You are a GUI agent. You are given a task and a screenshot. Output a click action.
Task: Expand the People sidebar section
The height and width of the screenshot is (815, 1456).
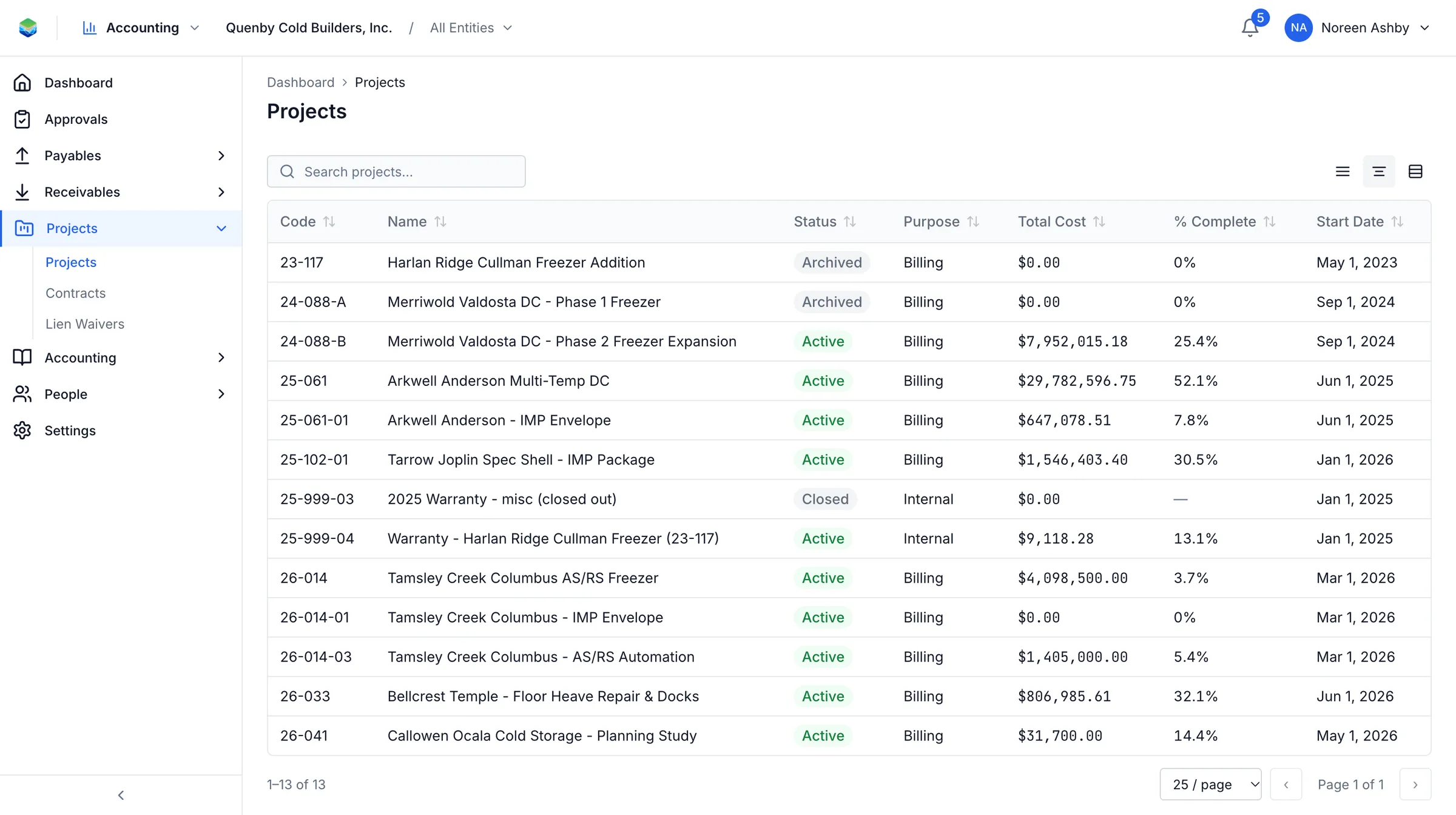221,394
